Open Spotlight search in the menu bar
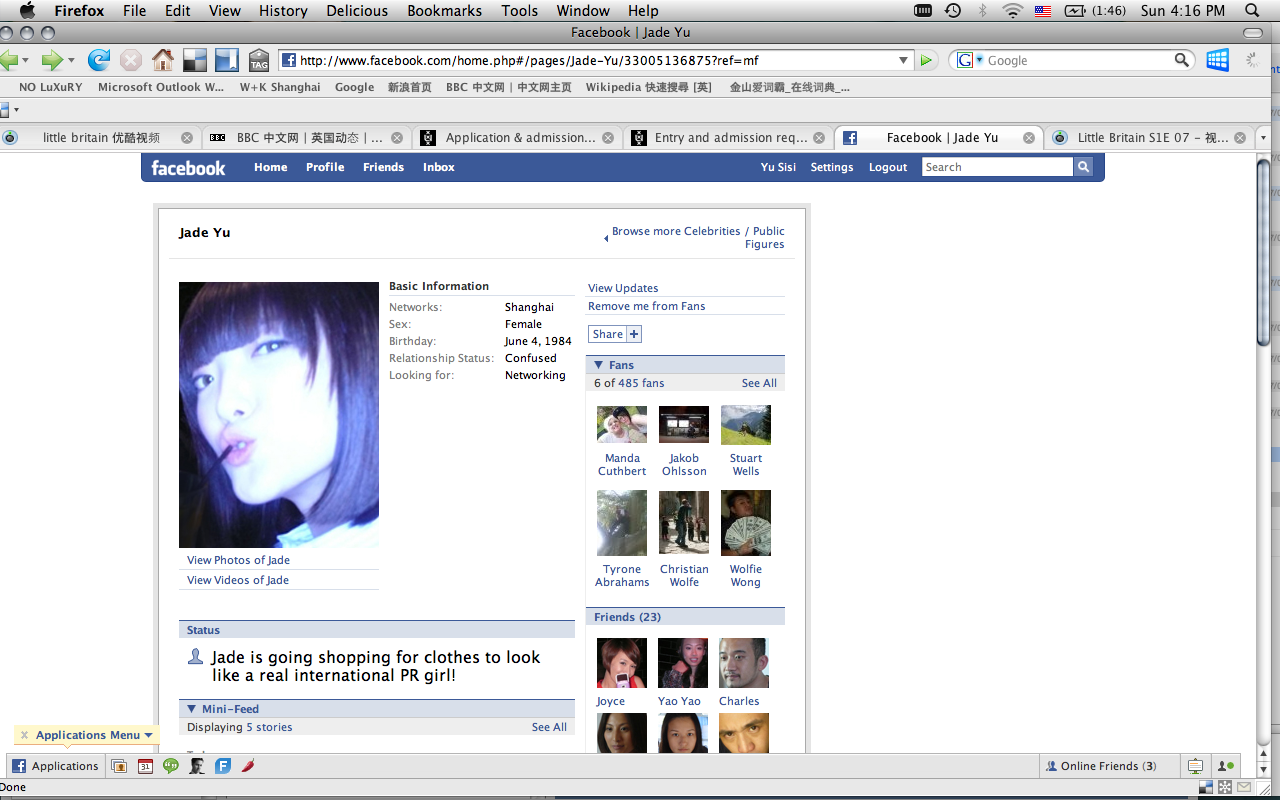Image resolution: width=1280 pixels, height=800 pixels. pyautogui.click(x=1252, y=11)
